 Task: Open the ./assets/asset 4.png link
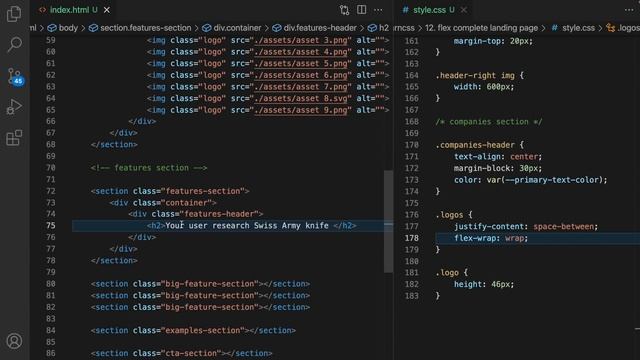pos(301,52)
